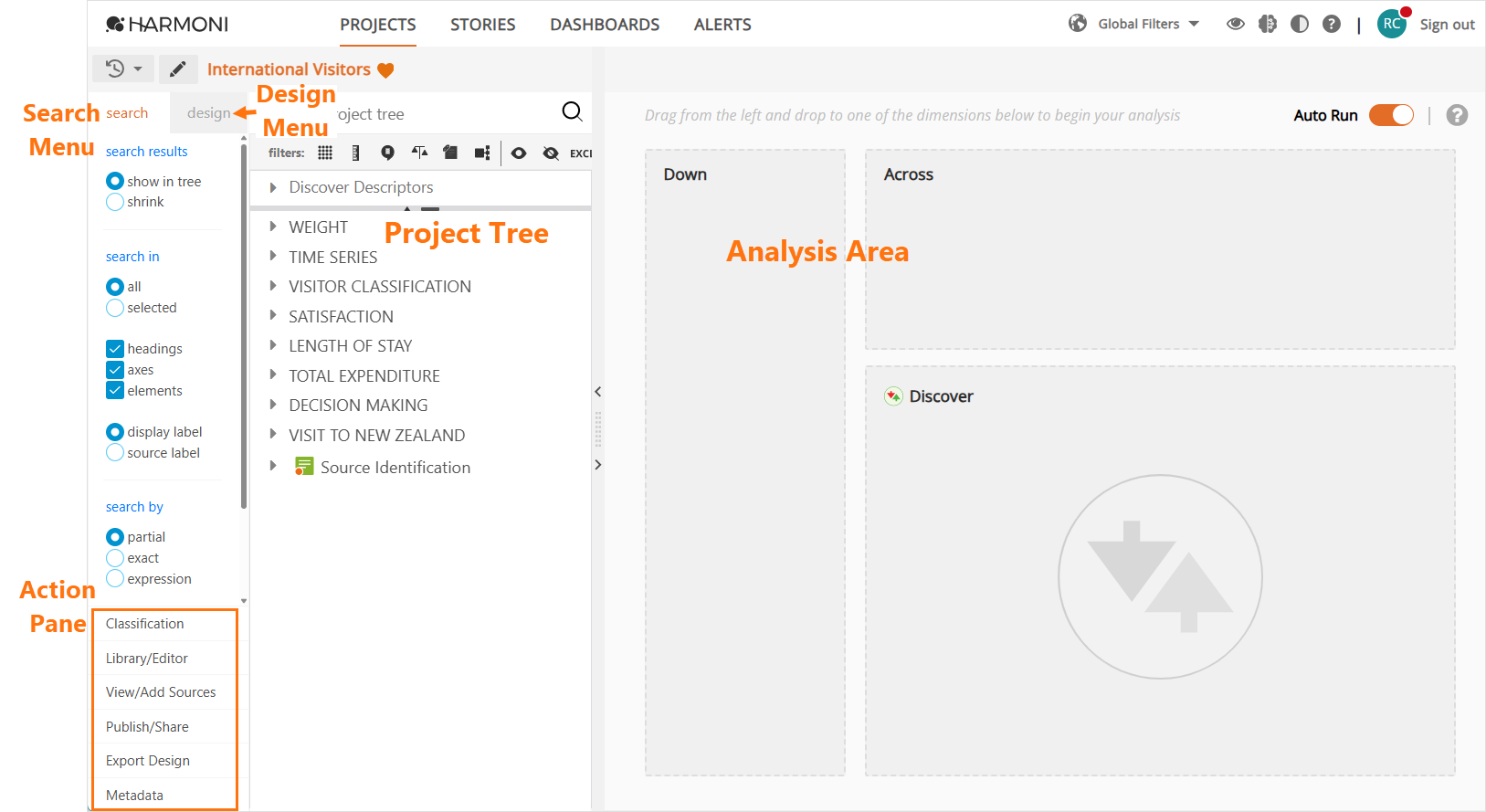The image size is (1486, 812).
Task: Select the ruler filter icon
Action: (x=355, y=153)
